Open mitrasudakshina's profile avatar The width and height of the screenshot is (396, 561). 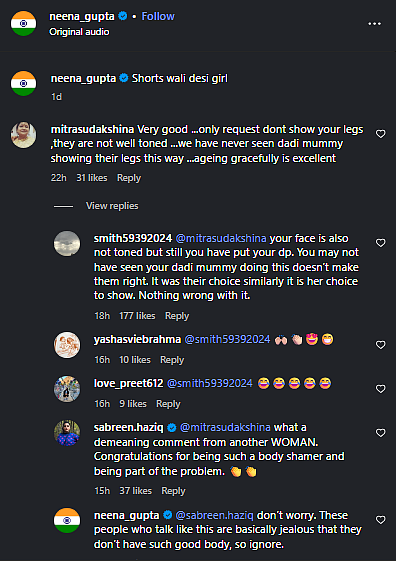point(24,135)
